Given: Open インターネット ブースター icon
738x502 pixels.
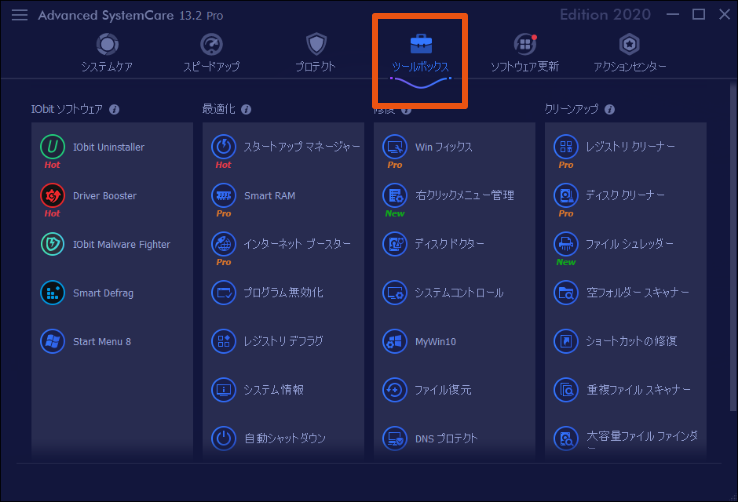Looking at the screenshot, I should click(x=224, y=244).
